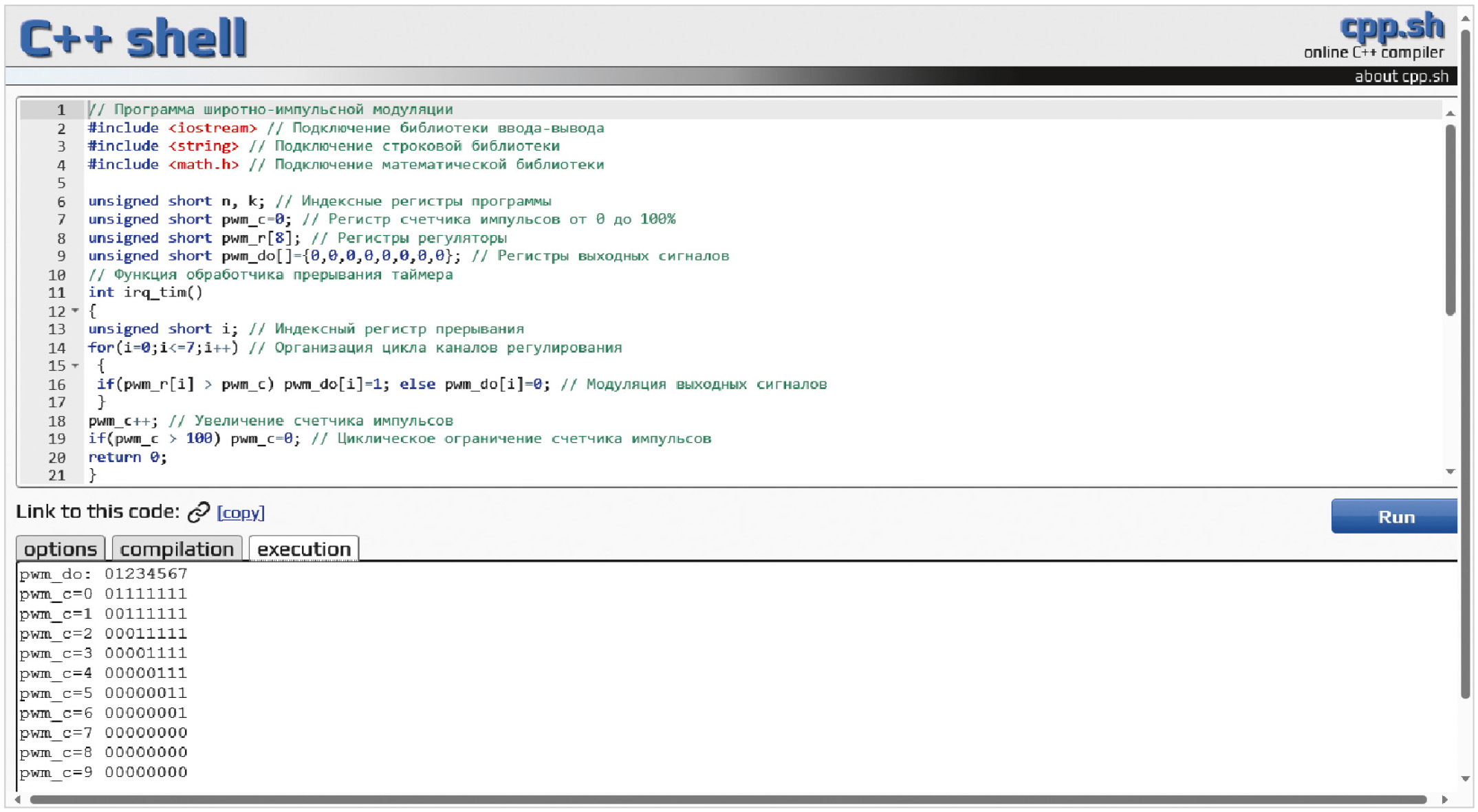Click page scrollbar down arrow

1466,779
